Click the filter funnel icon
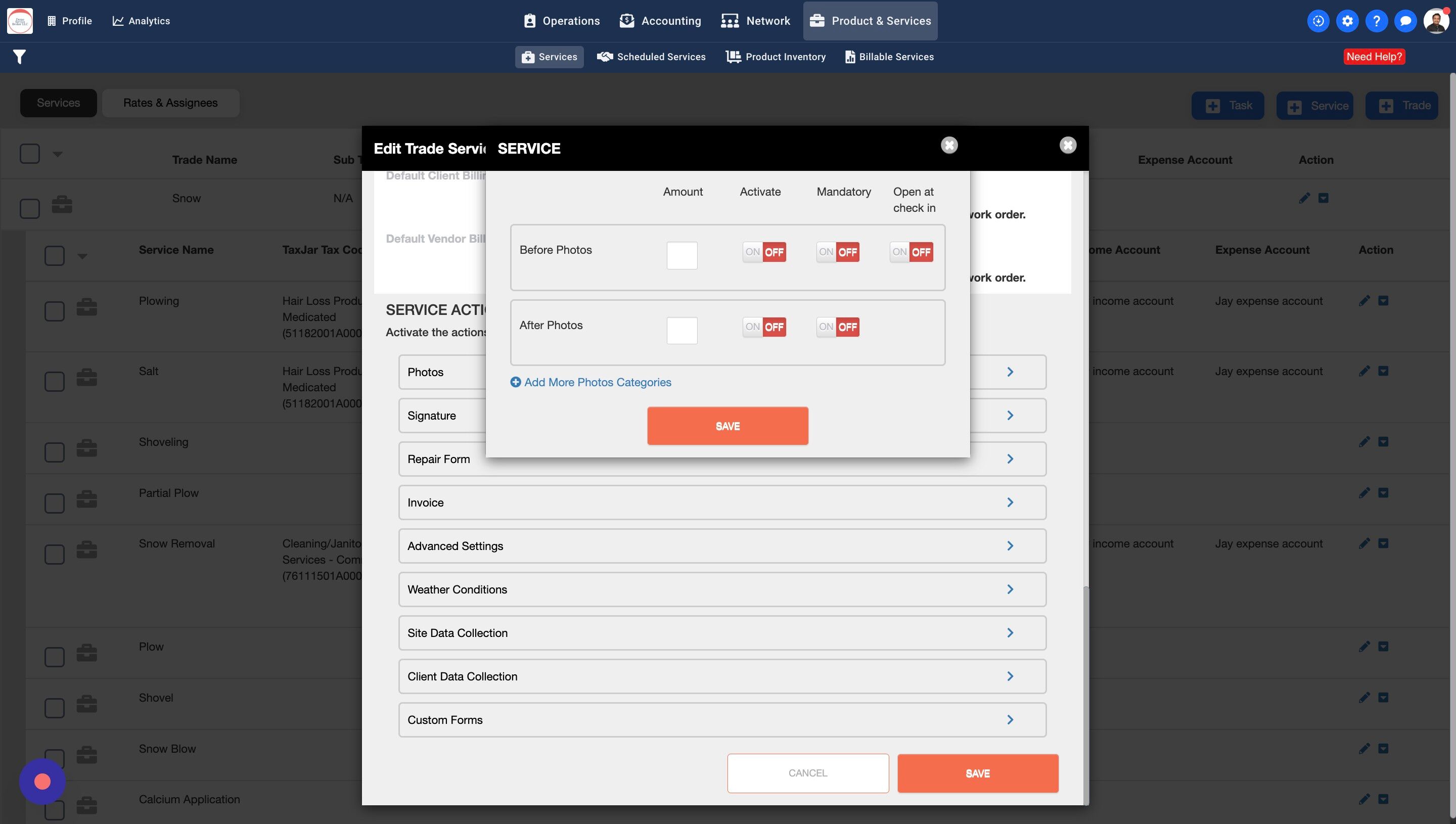Image resolution: width=1456 pixels, height=824 pixels. tap(19, 57)
